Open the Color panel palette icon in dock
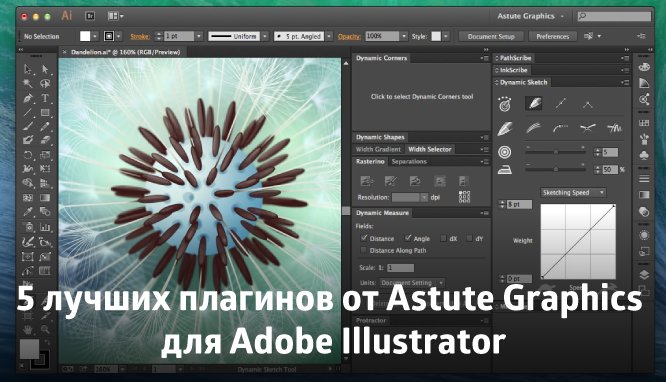 pyautogui.click(x=644, y=67)
